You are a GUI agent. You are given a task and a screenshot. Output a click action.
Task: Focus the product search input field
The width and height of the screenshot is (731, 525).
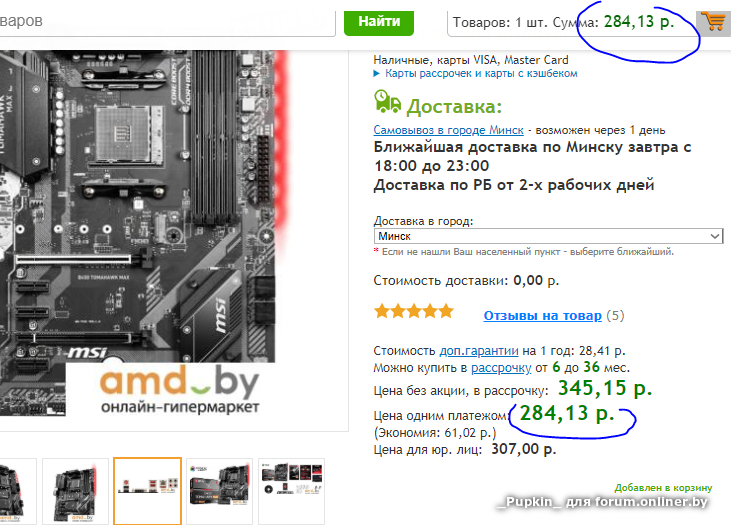pos(166,22)
